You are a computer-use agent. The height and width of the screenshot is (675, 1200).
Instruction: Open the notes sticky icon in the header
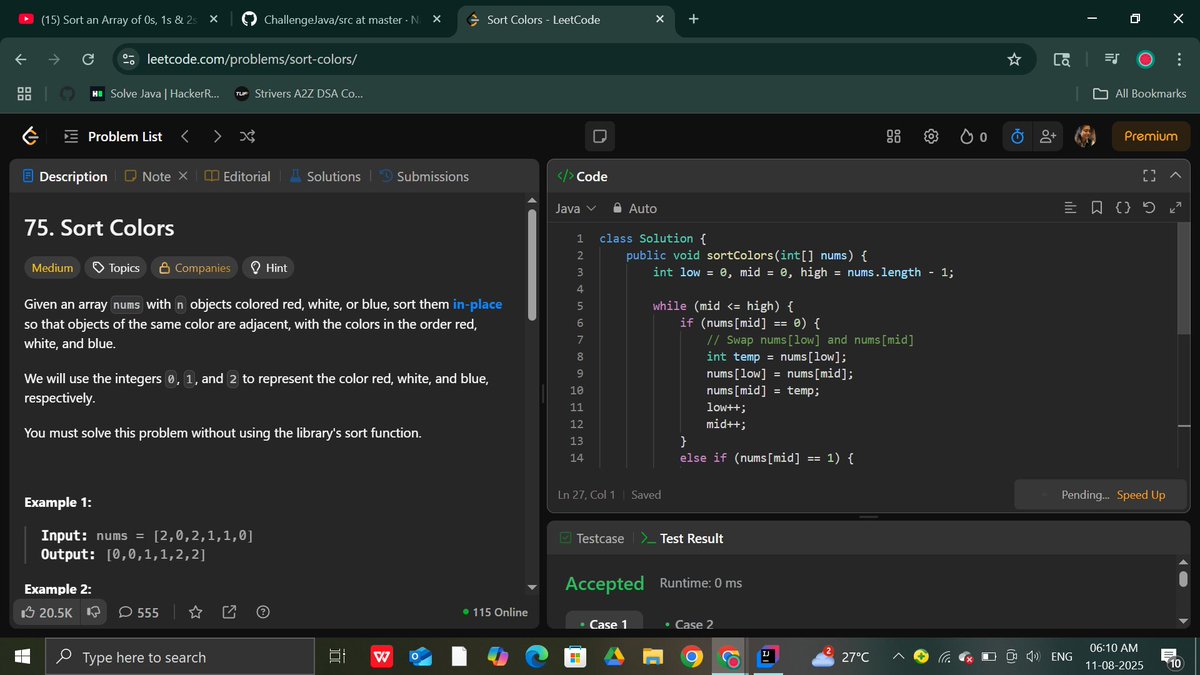click(598, 136)
